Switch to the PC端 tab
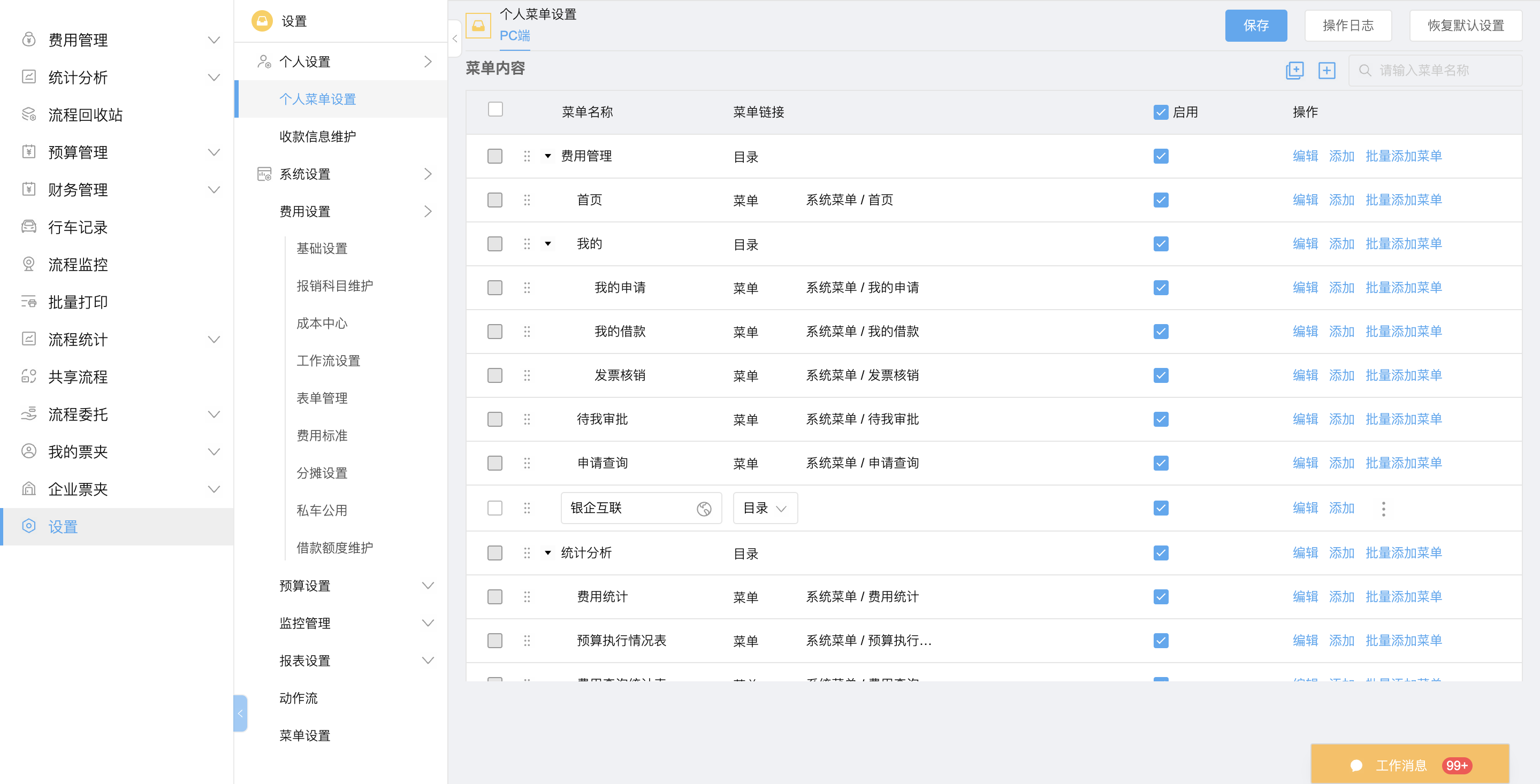 click(x=514, y=36)
